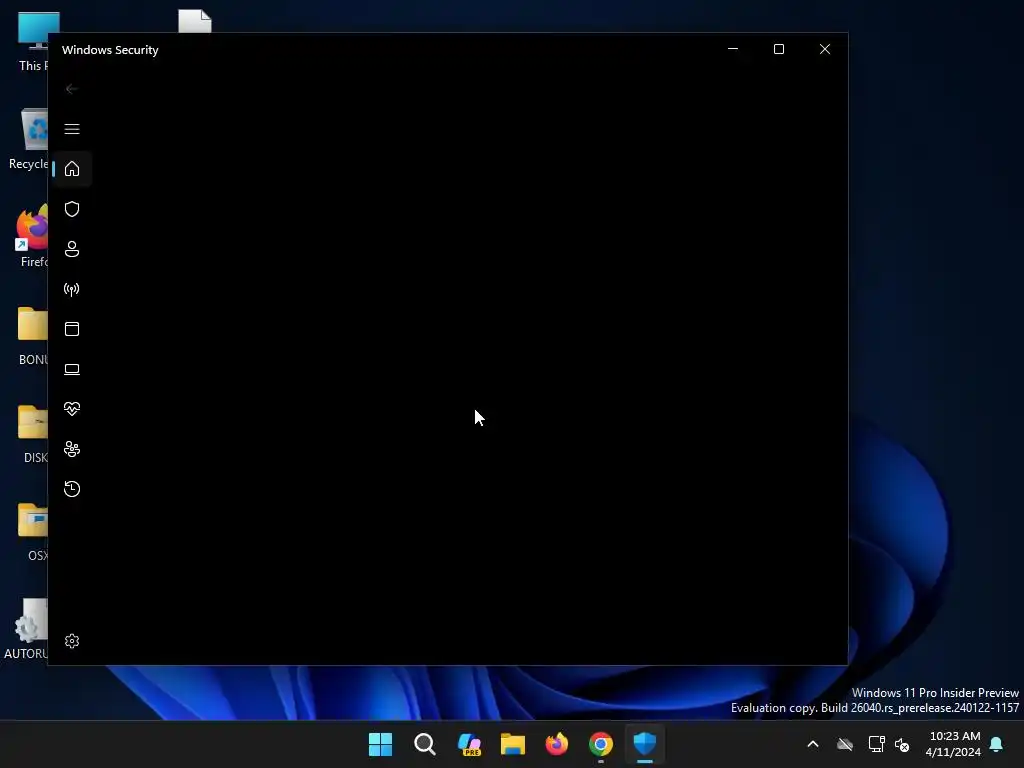Minimize the Windows Security window
1024x768 pixels.
(733, 49)
